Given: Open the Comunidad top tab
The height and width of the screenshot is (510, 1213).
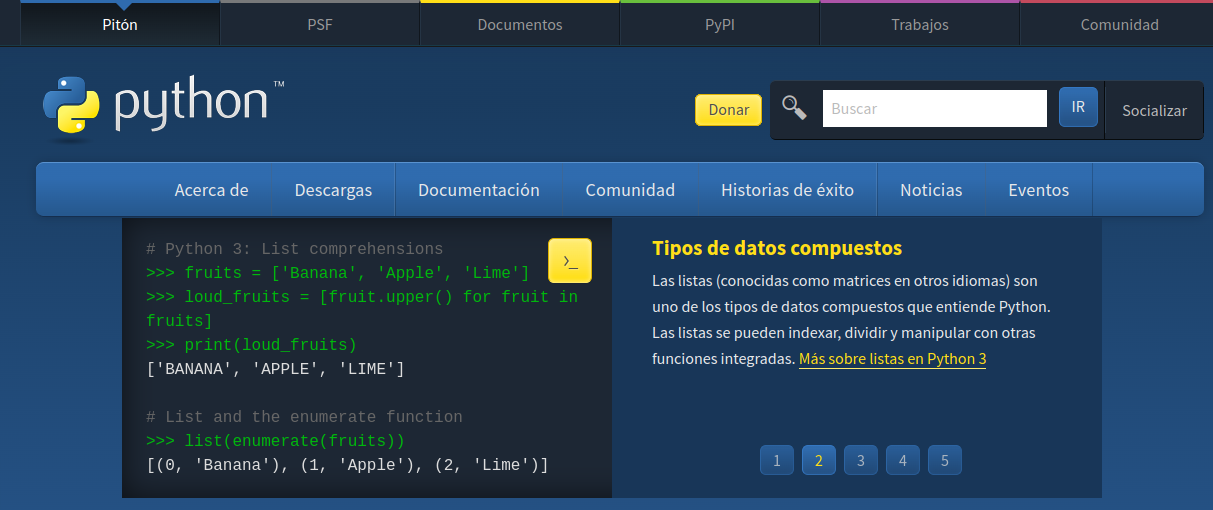Looking at the screenshot, I should pyautogui.click(x=1119, y=25).
